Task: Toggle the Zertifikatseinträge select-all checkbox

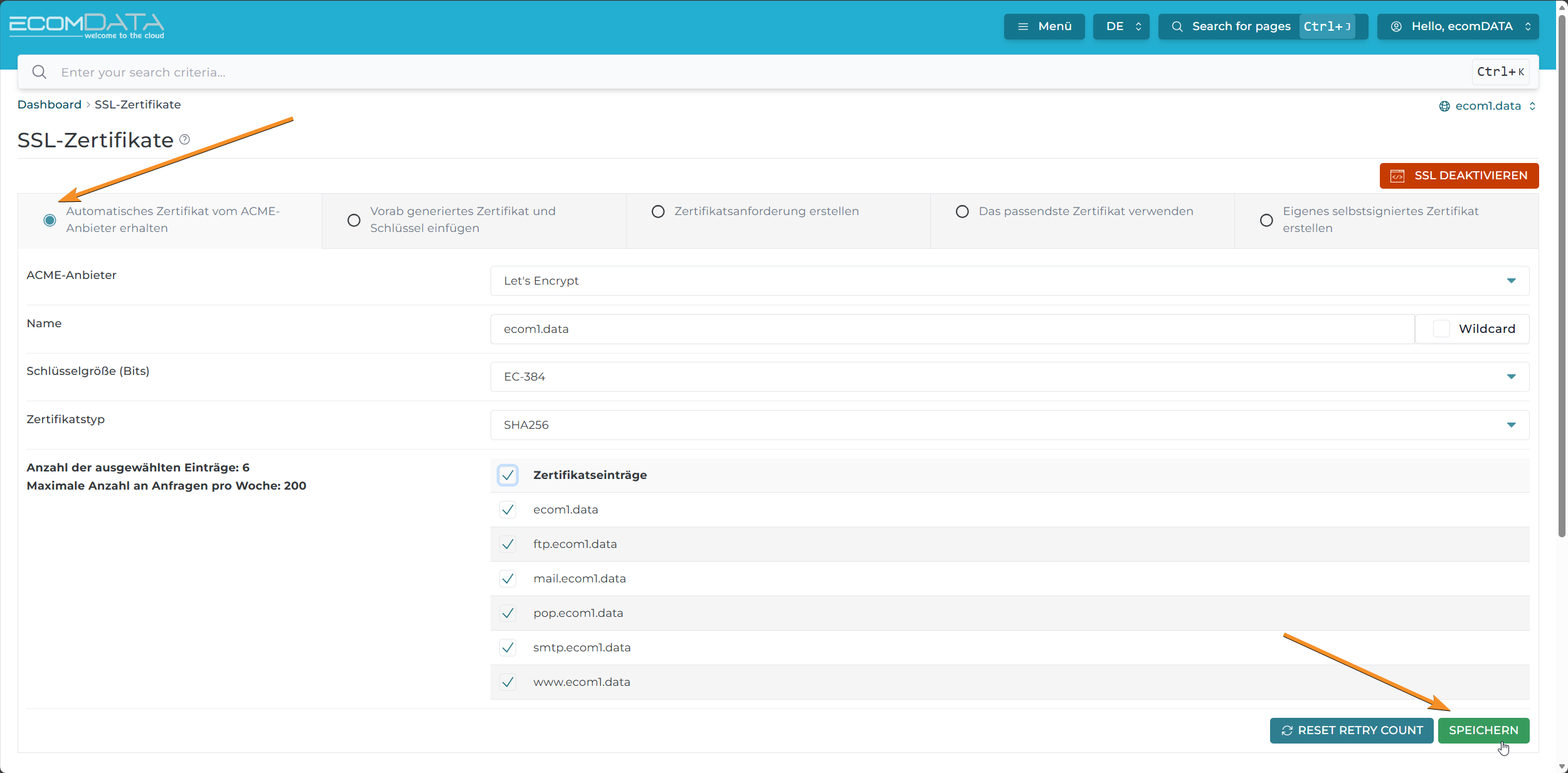Action: 507,475
